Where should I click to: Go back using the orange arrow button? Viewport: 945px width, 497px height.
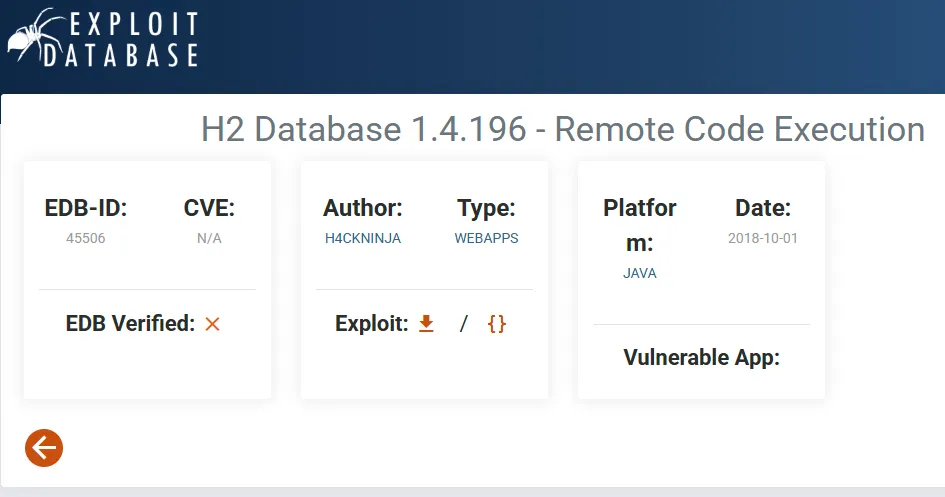(x=44, y=448)
